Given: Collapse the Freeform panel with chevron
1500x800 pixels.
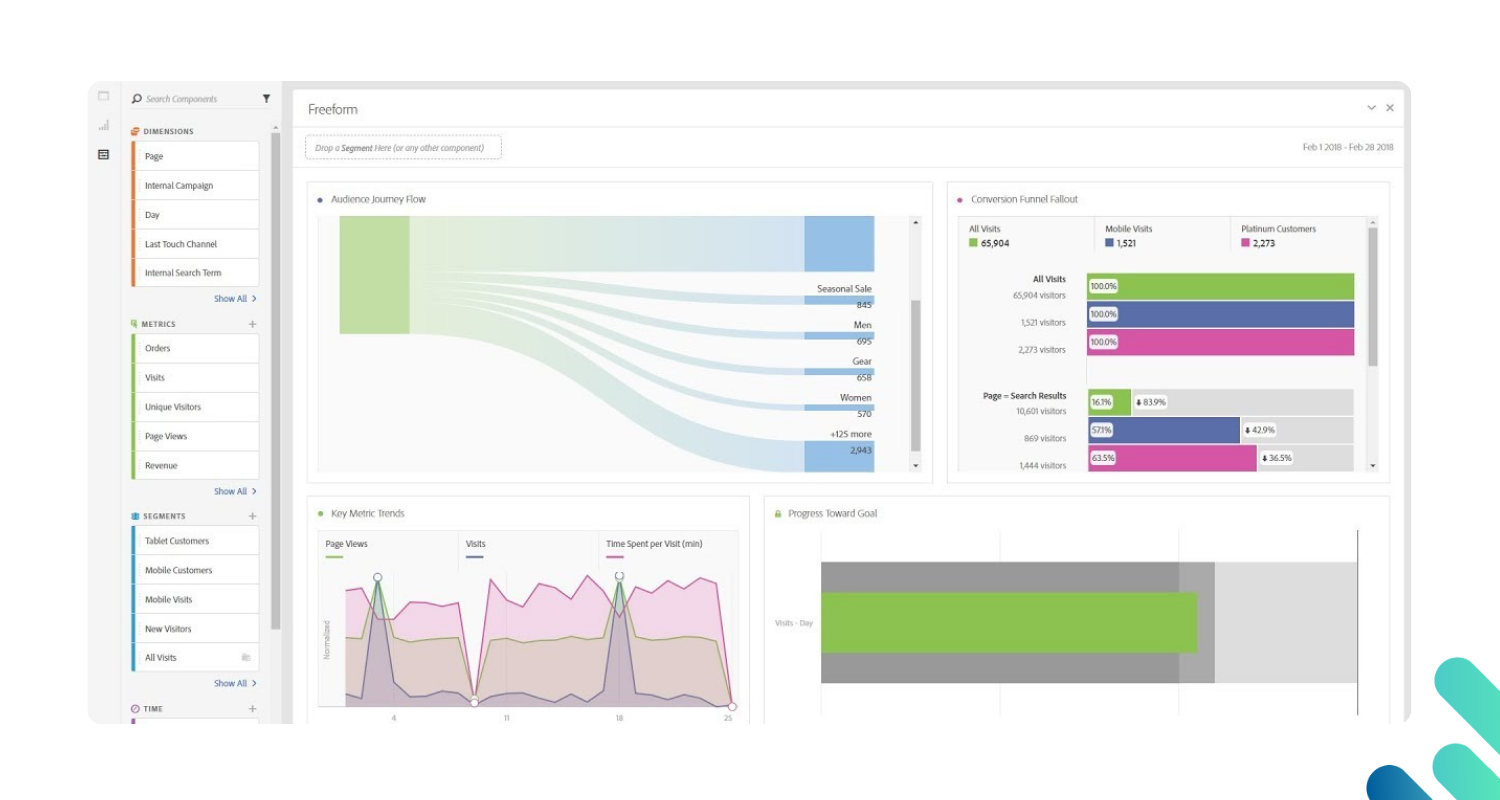Looking at the screenshot, I should coord(1371,108).
